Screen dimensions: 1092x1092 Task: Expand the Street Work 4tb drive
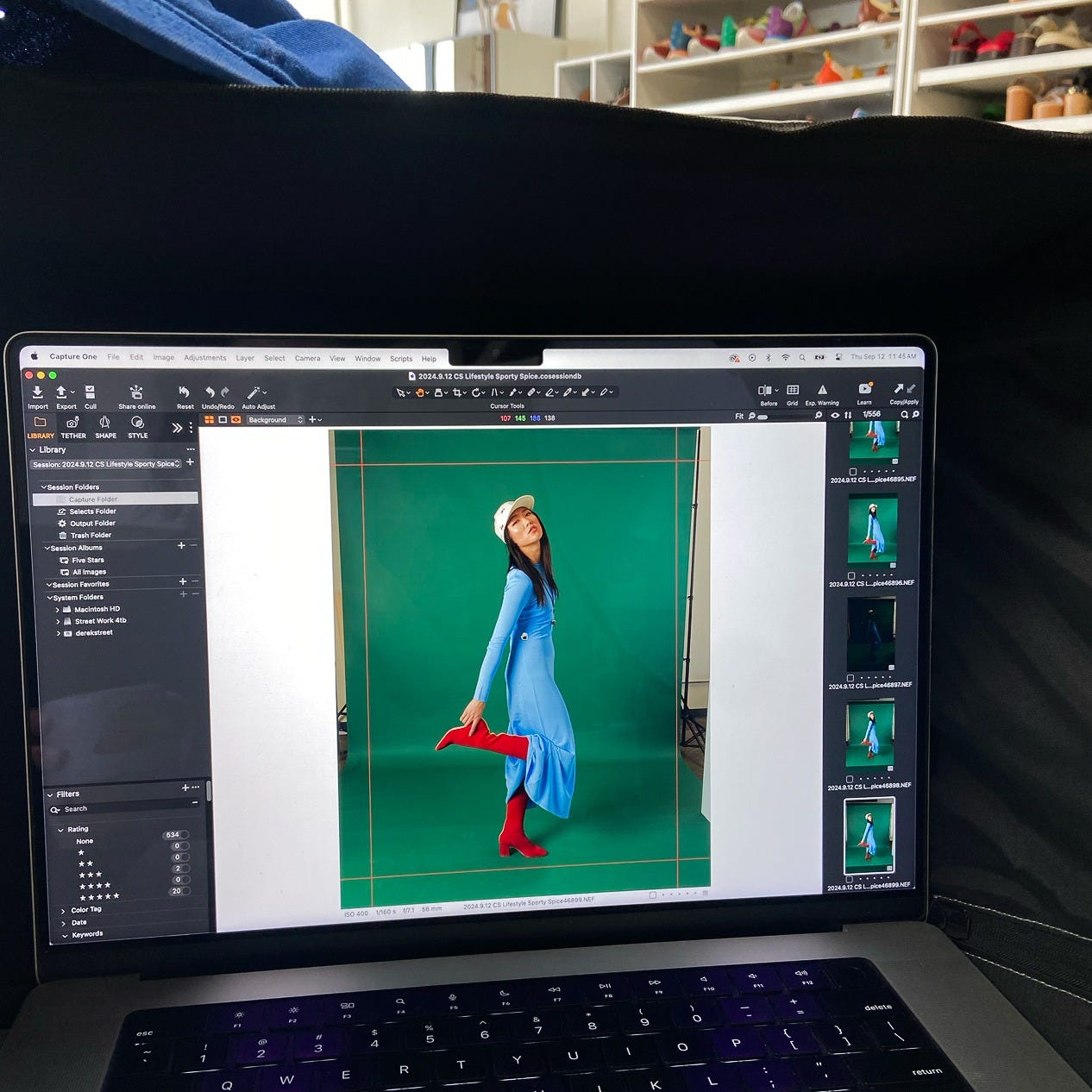tap(58, 621)
